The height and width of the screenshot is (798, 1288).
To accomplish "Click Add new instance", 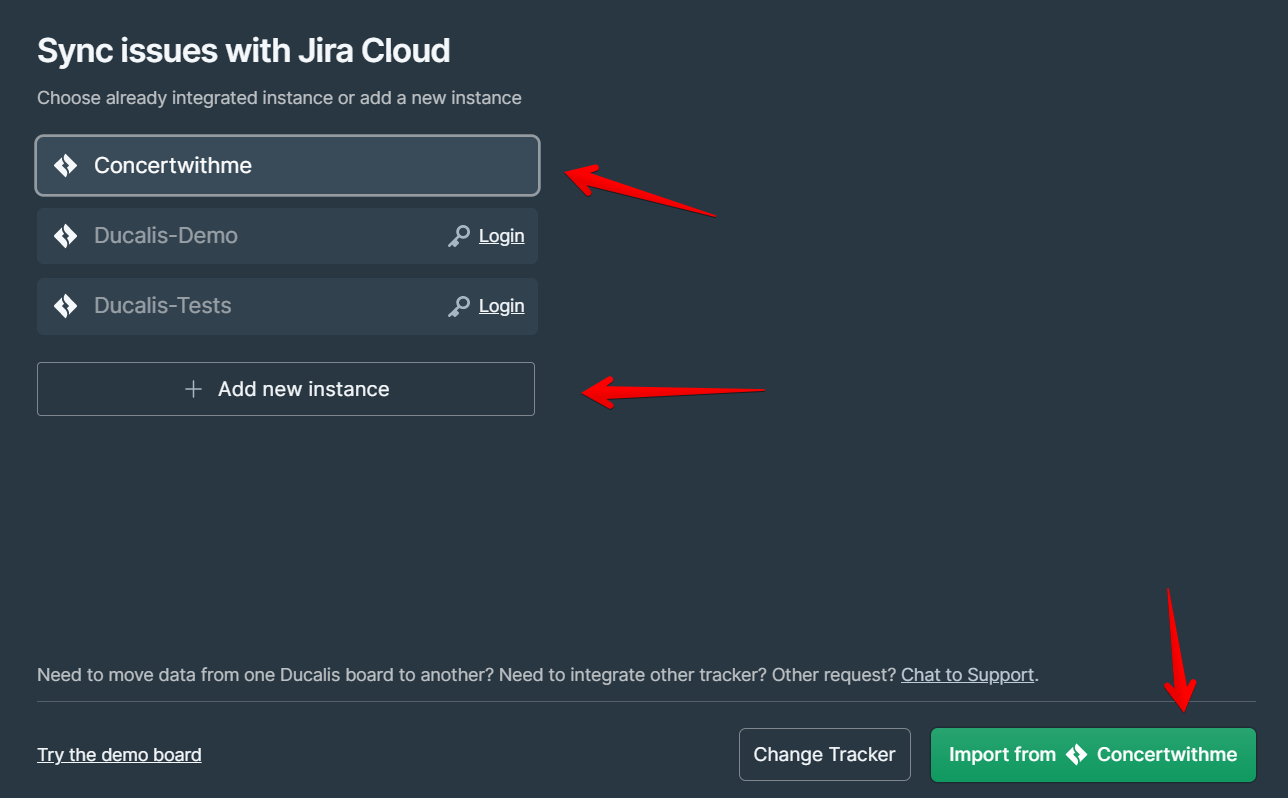I will (286, 389).
